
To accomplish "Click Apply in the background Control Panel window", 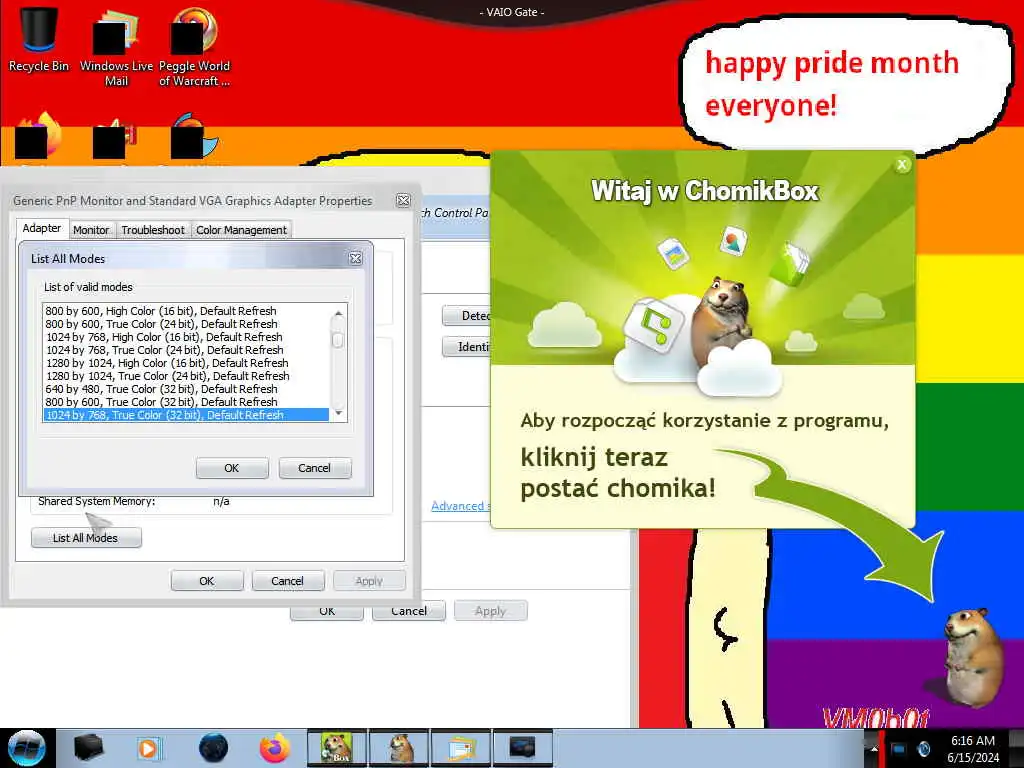I will [490, 611].
